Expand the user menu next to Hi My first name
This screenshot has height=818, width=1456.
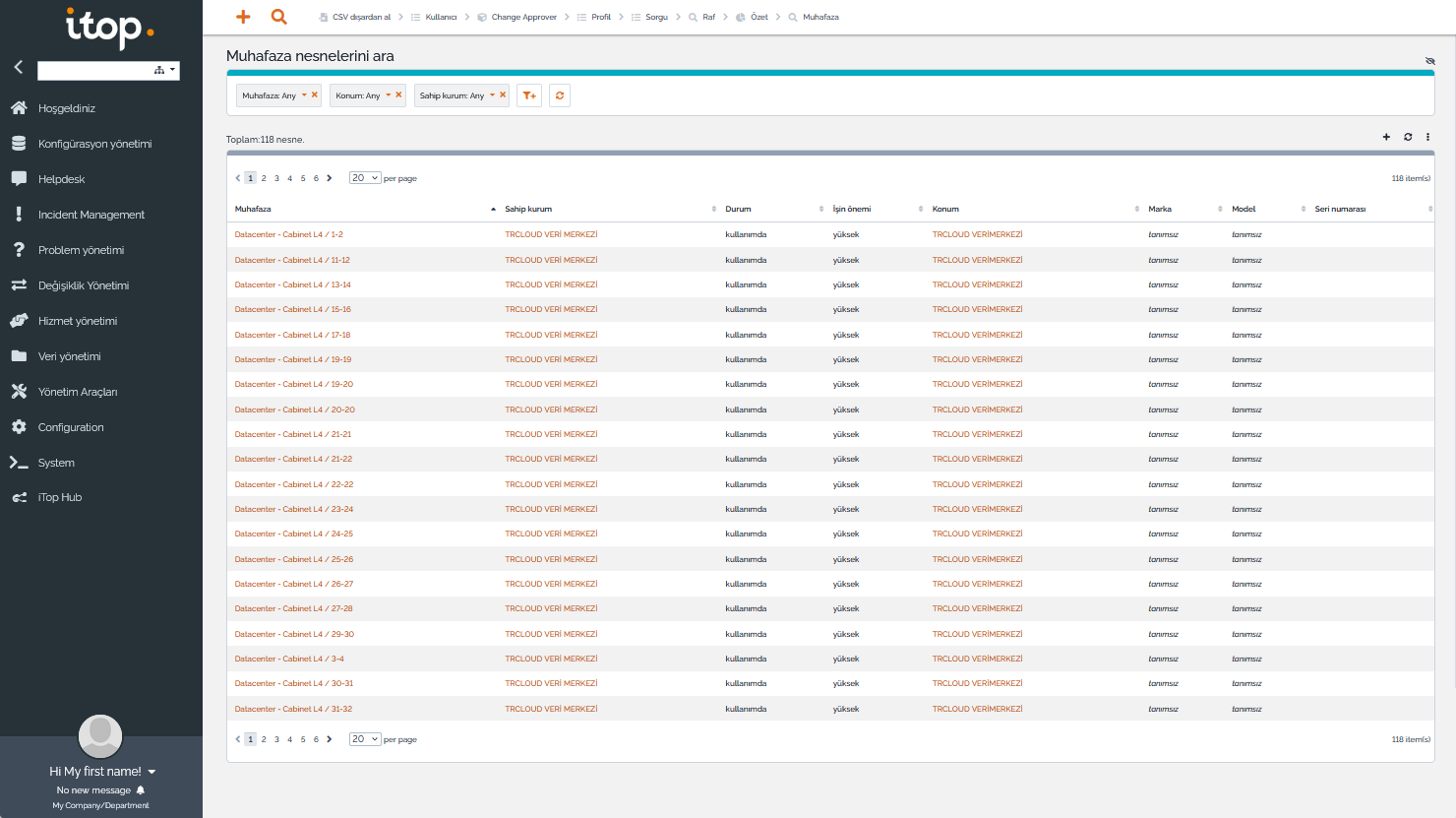pyautogui.click(x=152, y=772)
